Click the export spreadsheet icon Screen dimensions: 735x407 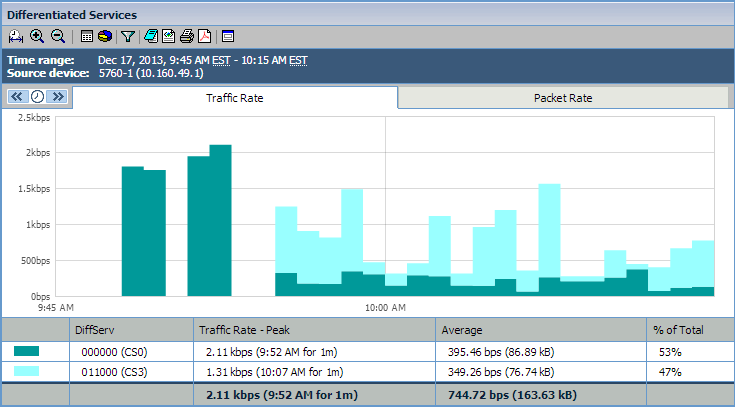coord(168,36)
